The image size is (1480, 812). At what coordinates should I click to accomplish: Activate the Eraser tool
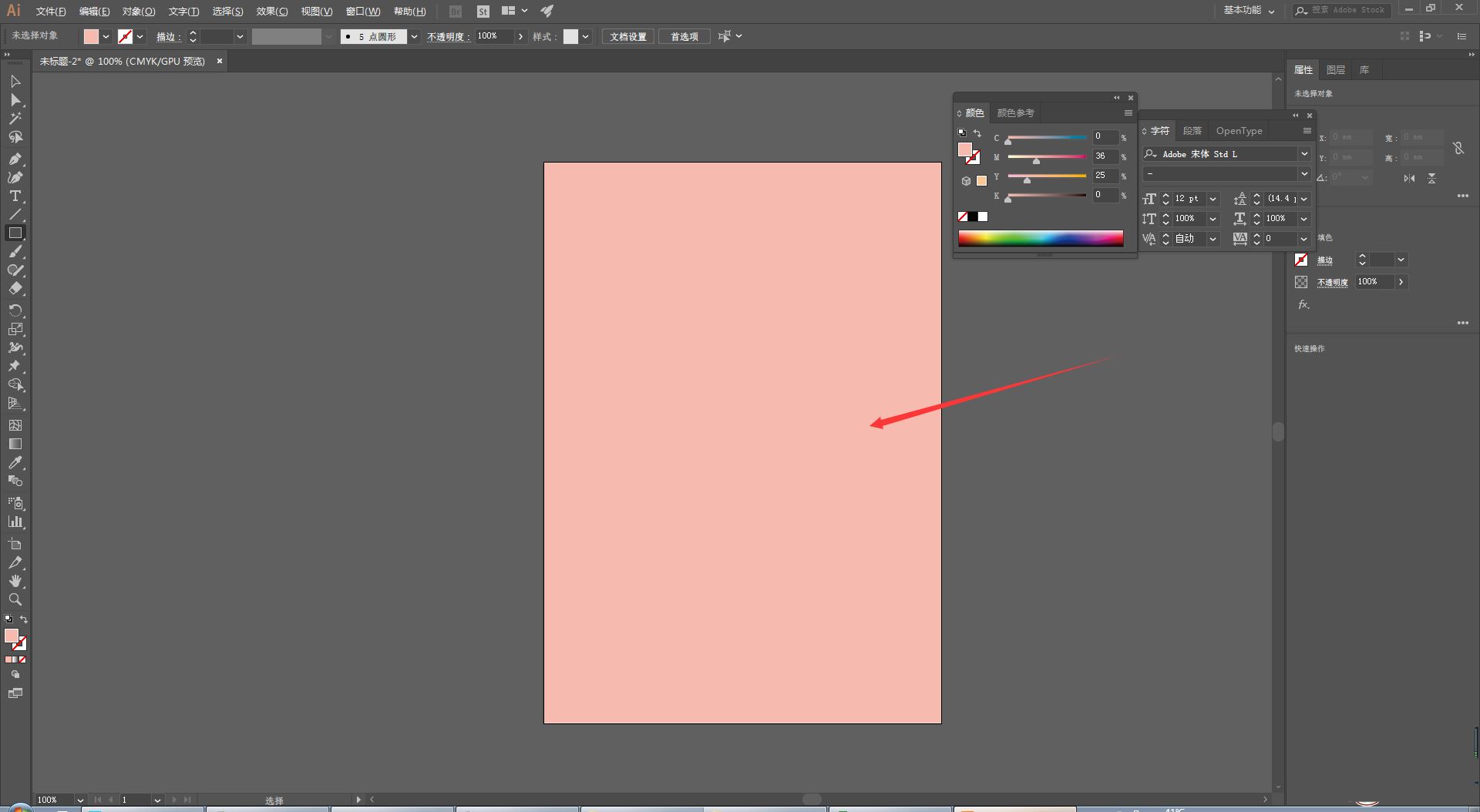15,289
